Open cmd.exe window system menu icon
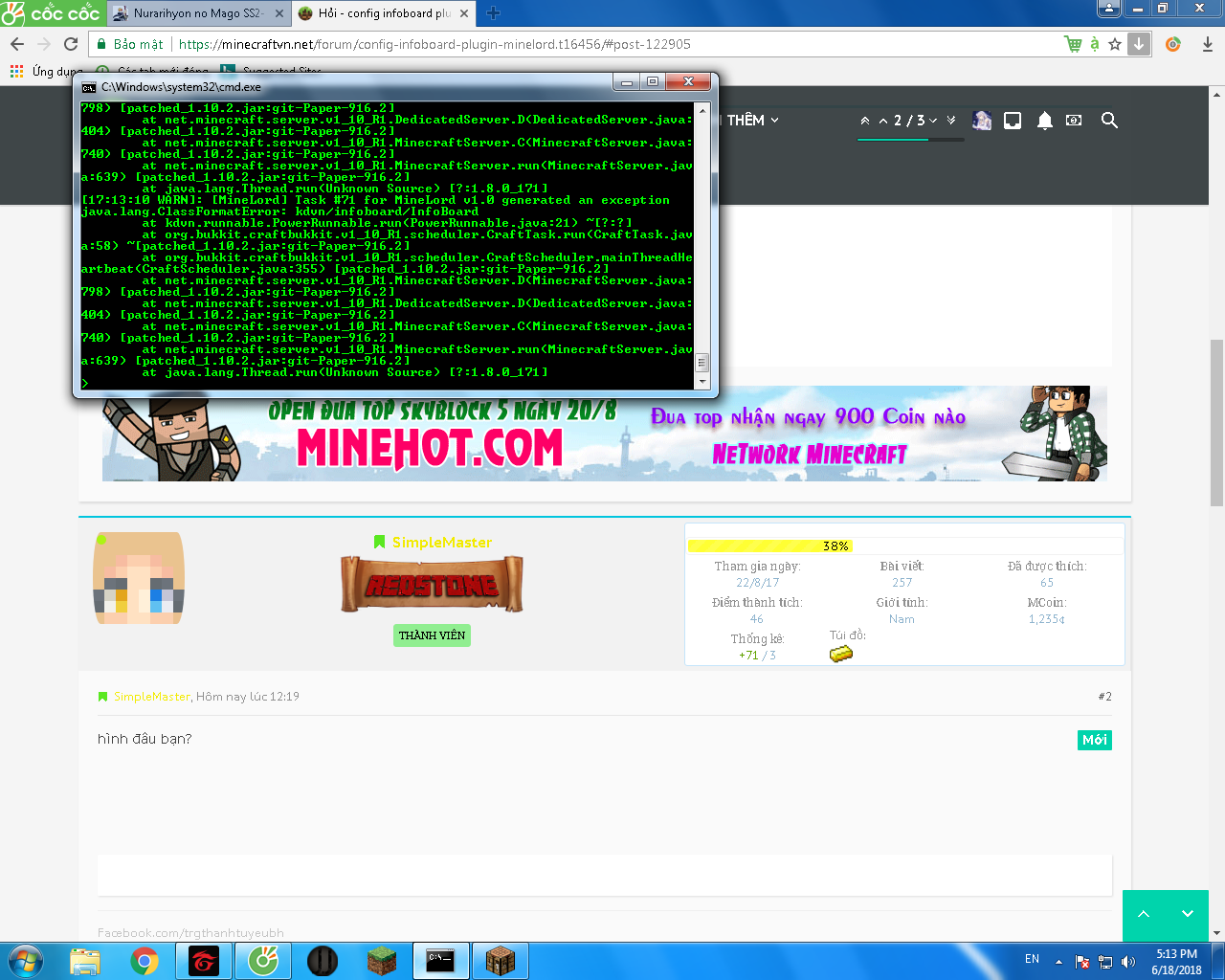1225x980 pixels. coord(89,87)
